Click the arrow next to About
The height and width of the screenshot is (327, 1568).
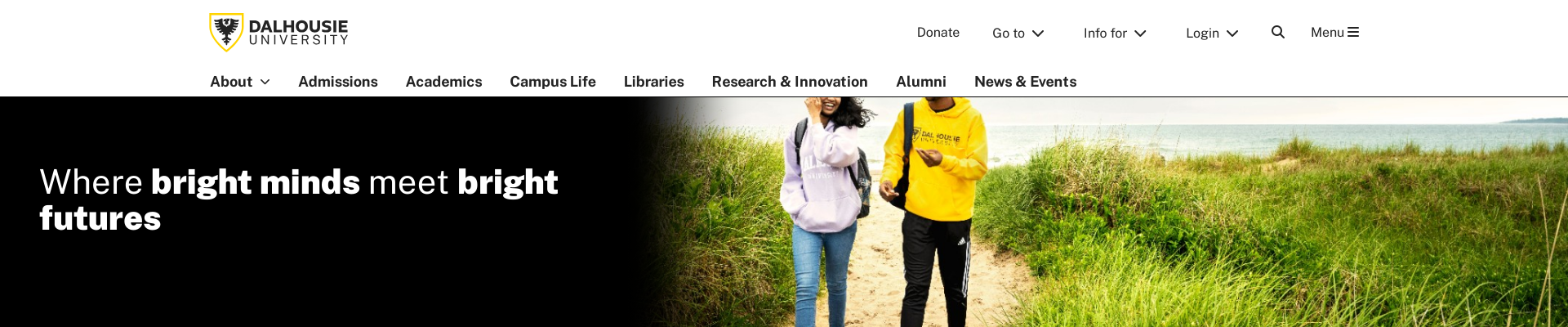265,82
